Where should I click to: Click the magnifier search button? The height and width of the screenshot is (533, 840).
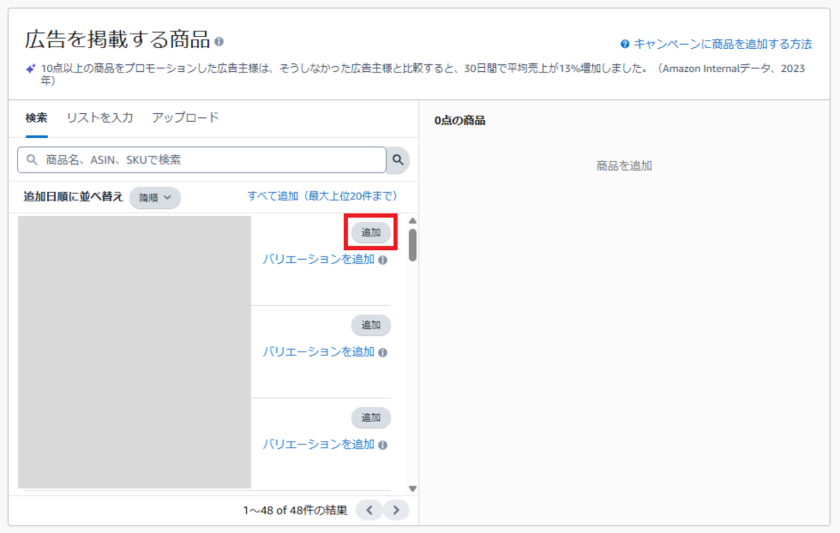coord(398,160)
